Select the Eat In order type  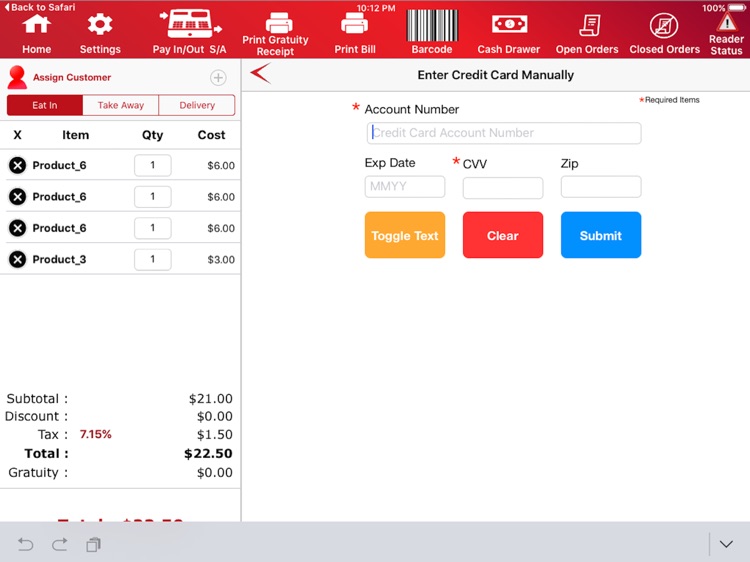44,105
